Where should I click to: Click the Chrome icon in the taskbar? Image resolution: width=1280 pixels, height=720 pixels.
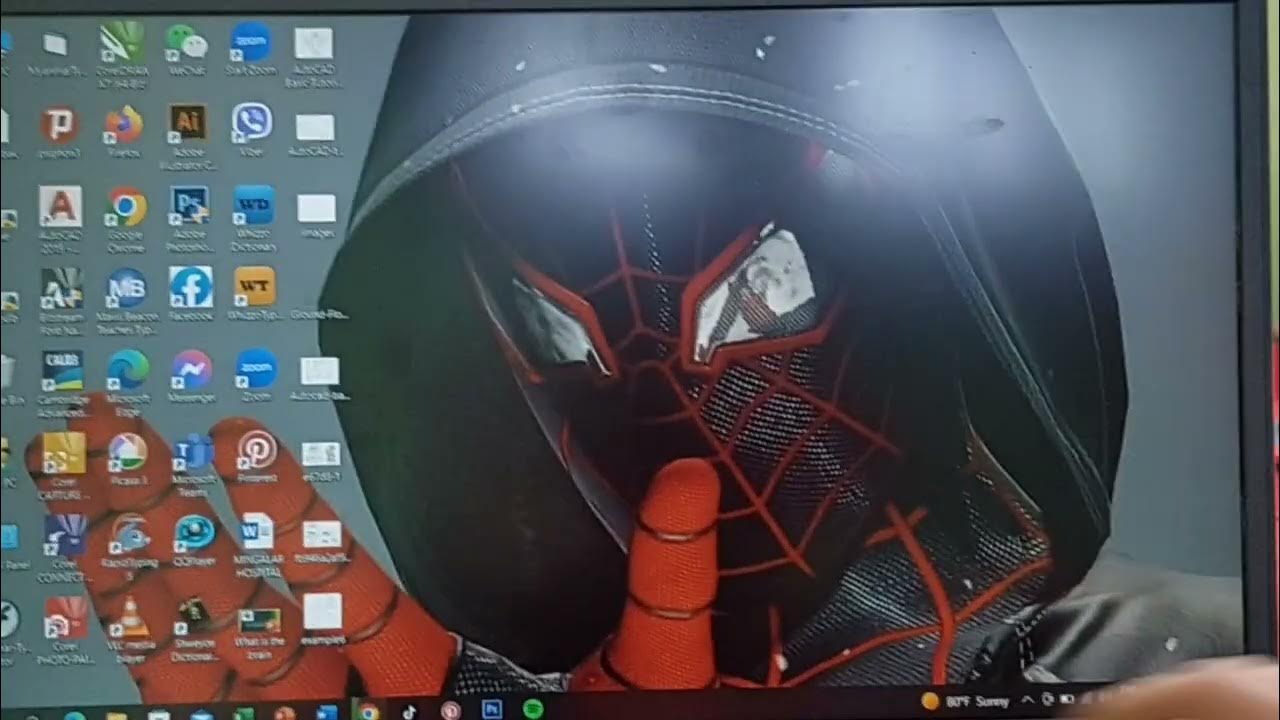pos(367,711)
